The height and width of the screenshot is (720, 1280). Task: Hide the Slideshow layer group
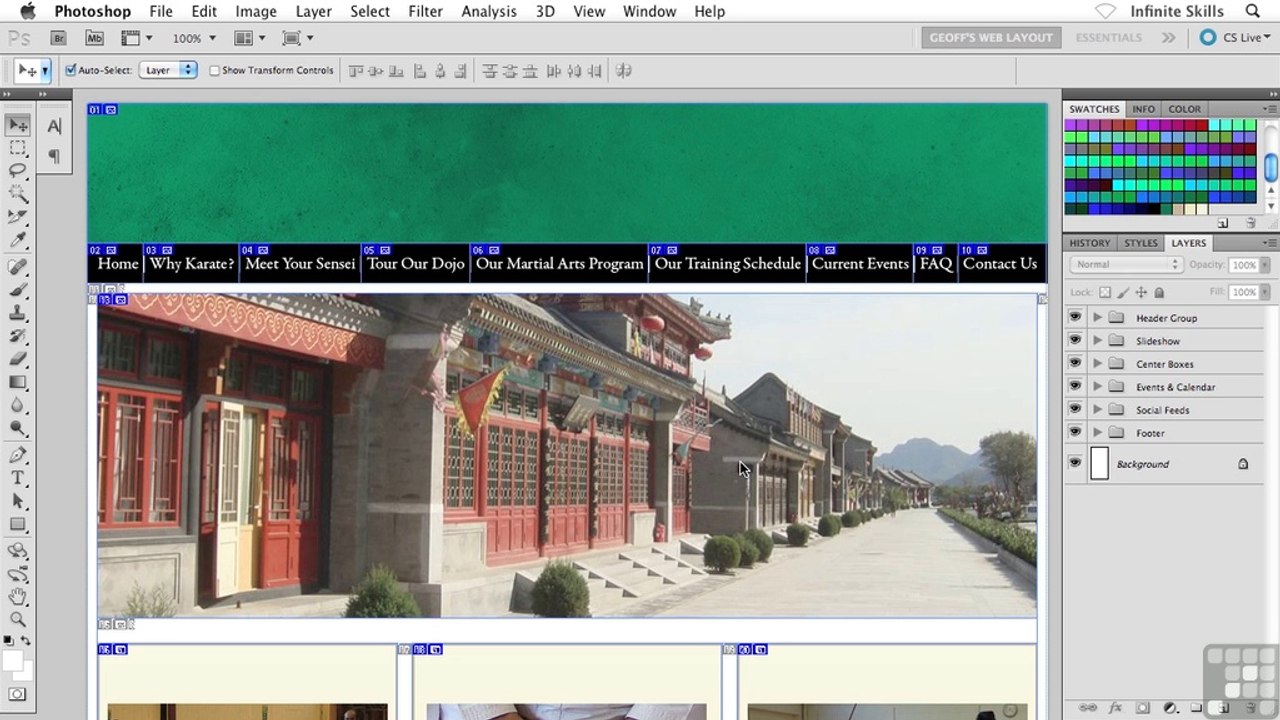pos(1075,341)
